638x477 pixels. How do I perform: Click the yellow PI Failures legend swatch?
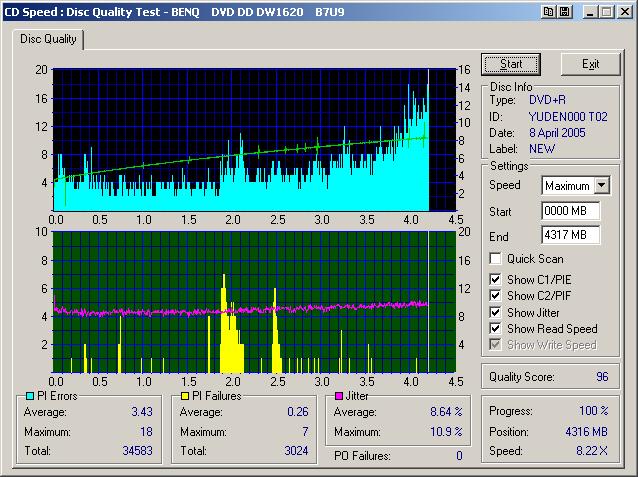(x=185, y=396)
